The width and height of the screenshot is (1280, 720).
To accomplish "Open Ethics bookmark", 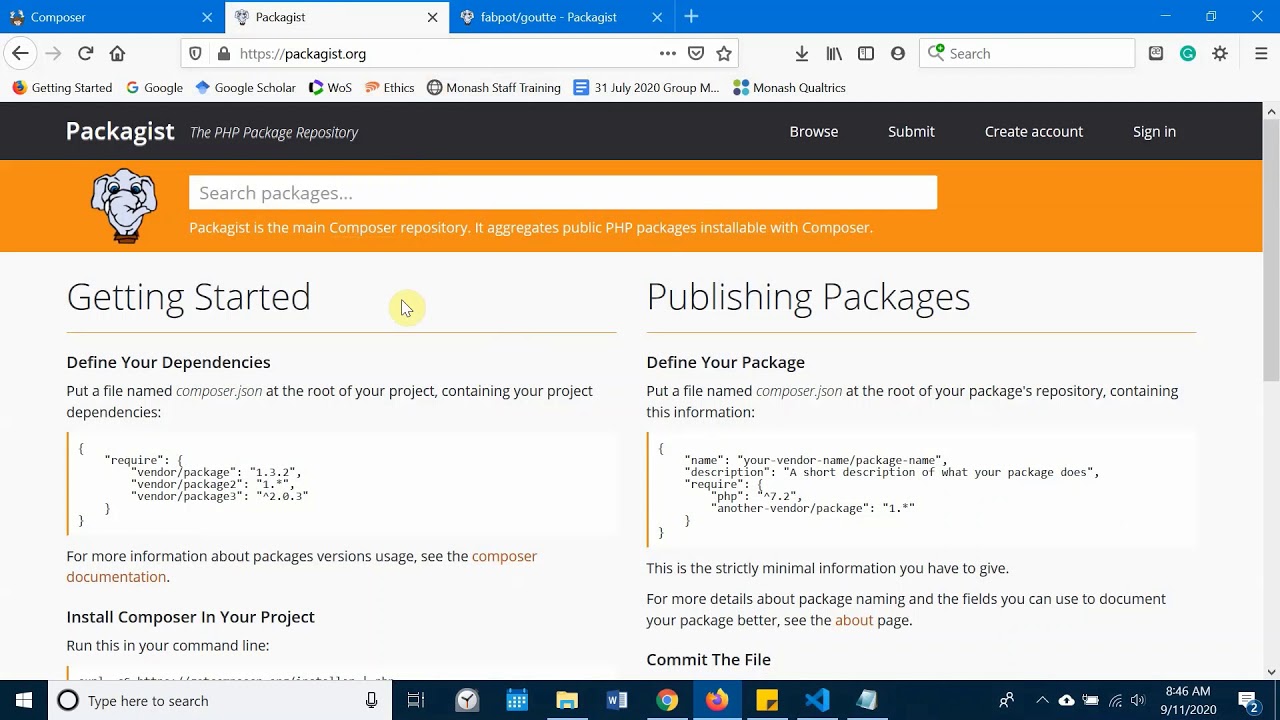I will [x=390, y=88].
